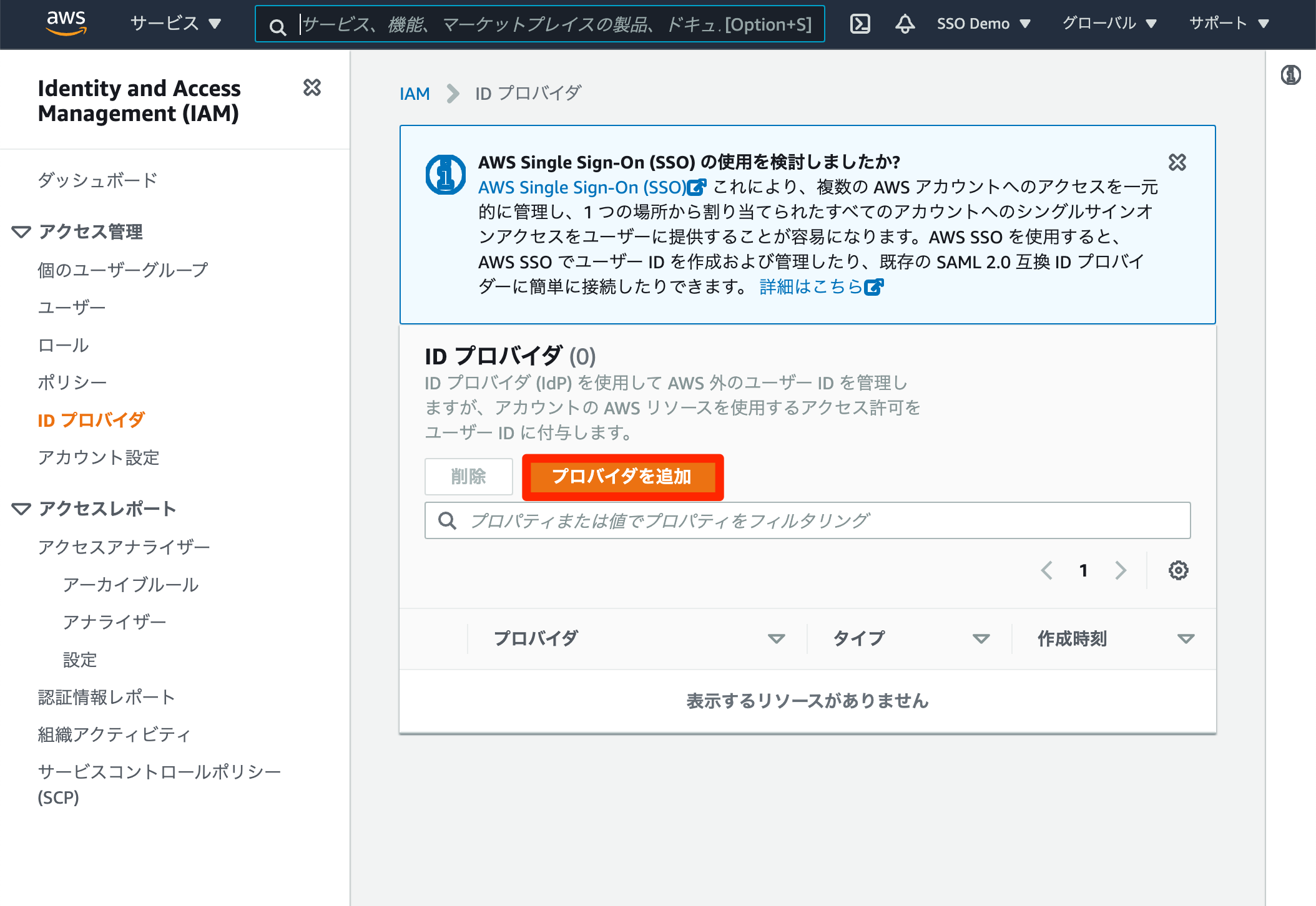Click the プロバイダを追加 button
The width and height of the screenshot is (1316, 906).
pyautogui.click(x=622, y=477)
